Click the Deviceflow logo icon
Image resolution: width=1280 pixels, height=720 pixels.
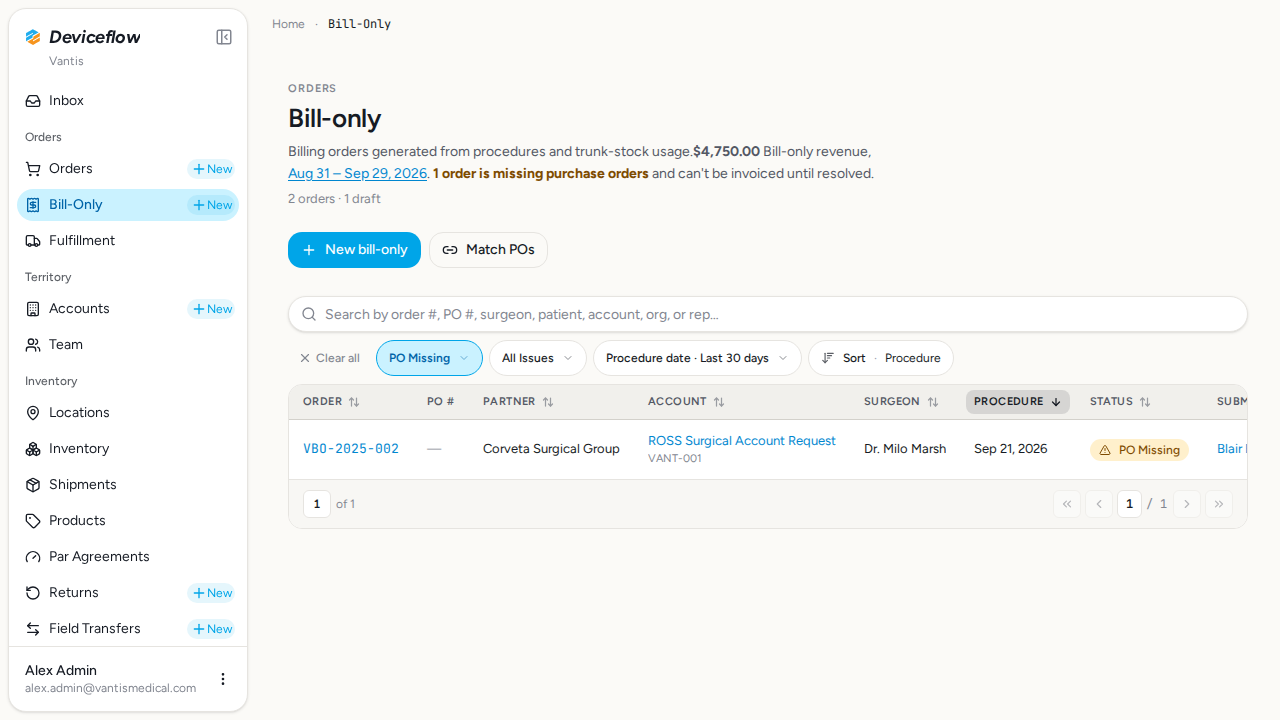tap(33, 37)
